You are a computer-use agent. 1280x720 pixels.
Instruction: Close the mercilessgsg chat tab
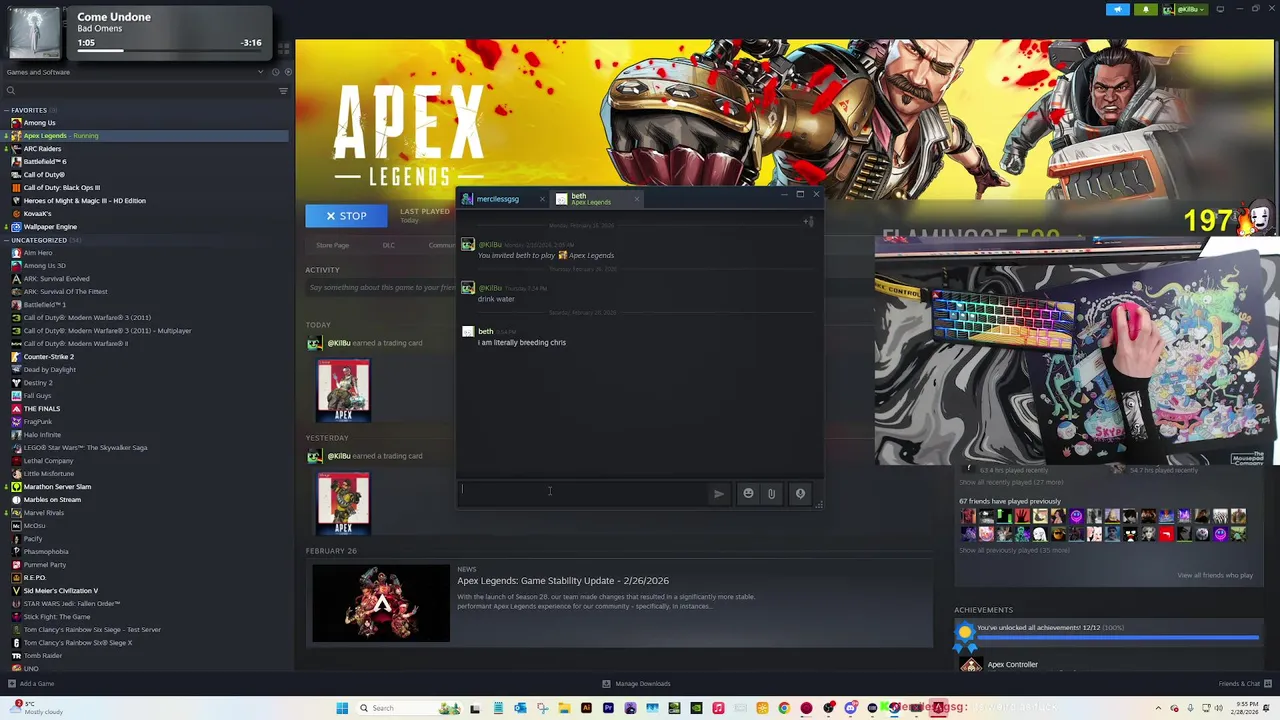[542, 199]
